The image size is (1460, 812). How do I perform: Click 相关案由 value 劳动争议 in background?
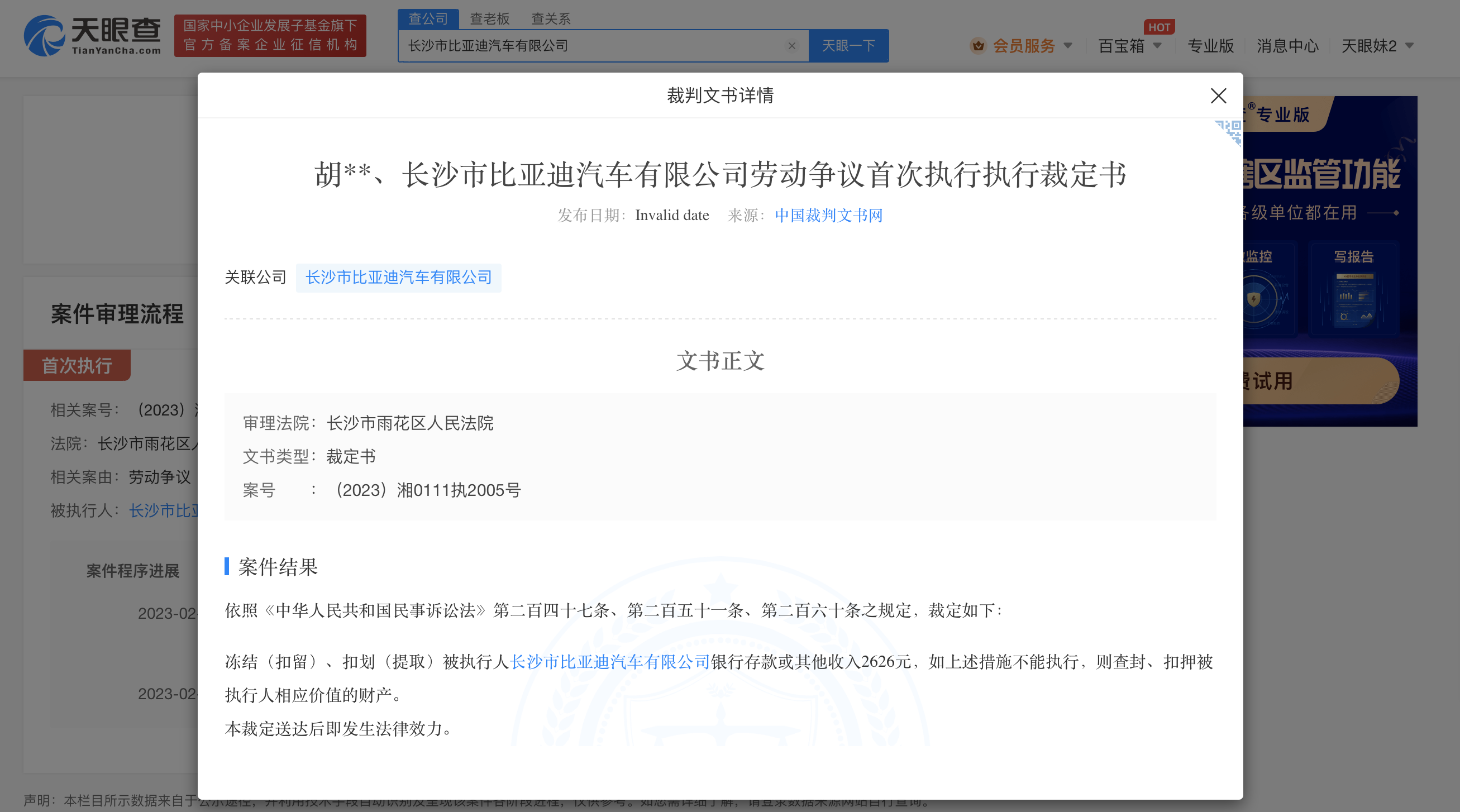[159, 477]
